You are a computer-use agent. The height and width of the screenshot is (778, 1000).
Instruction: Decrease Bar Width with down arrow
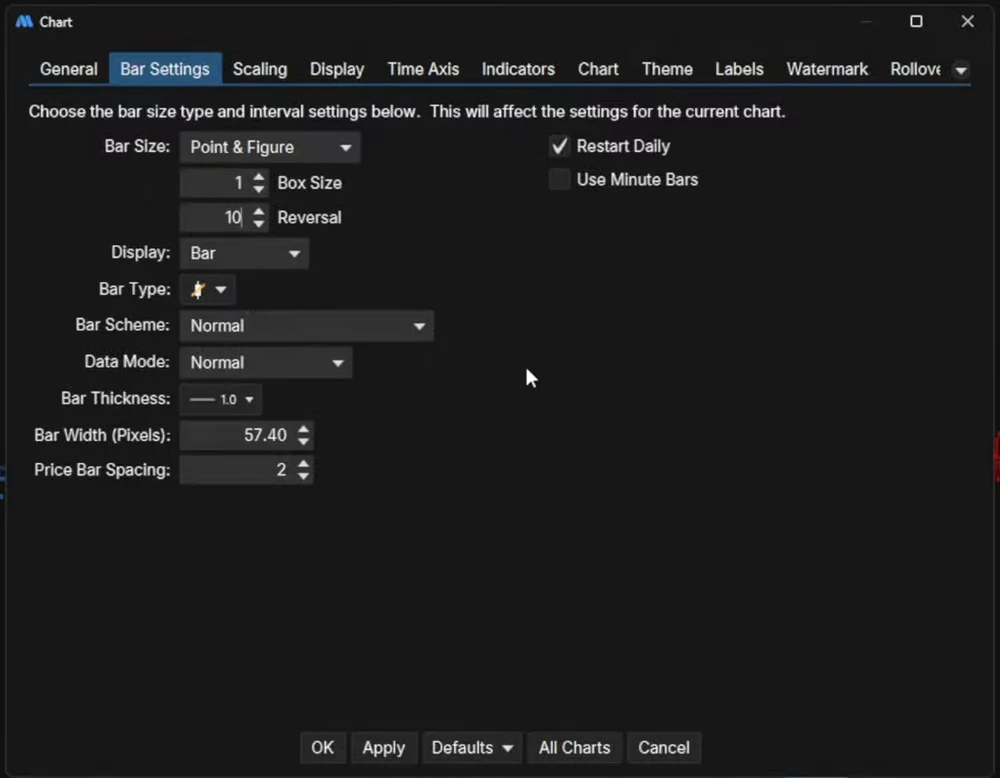coord(304,441)
